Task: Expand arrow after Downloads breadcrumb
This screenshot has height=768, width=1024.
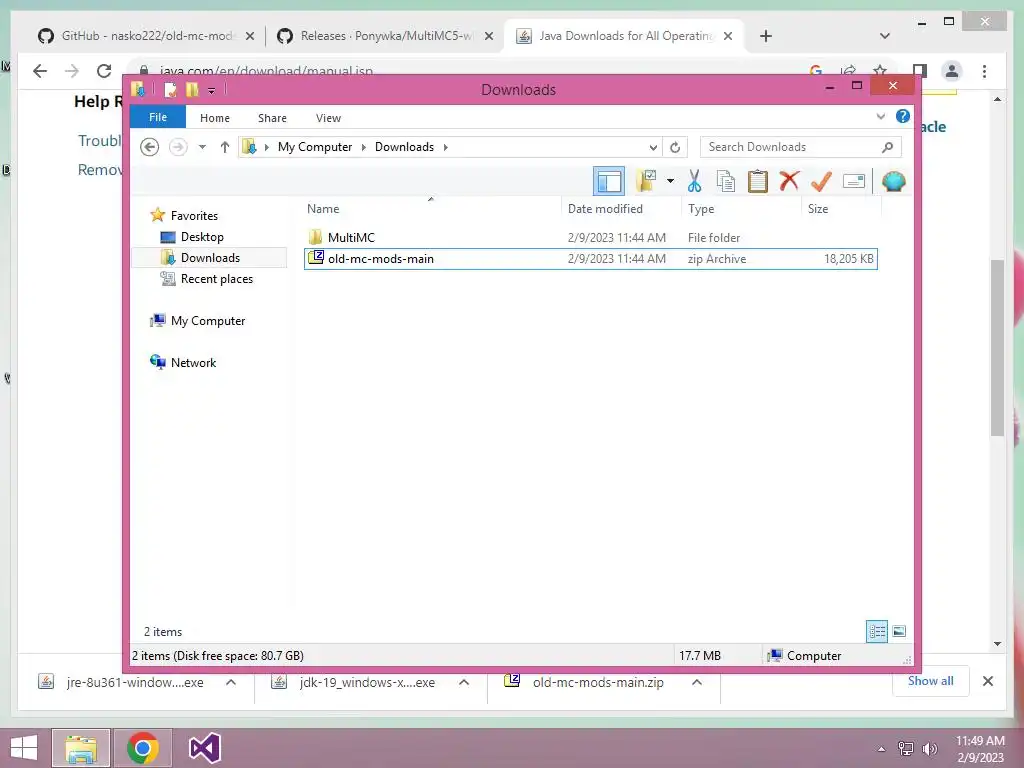Action: tap(445, 147)
